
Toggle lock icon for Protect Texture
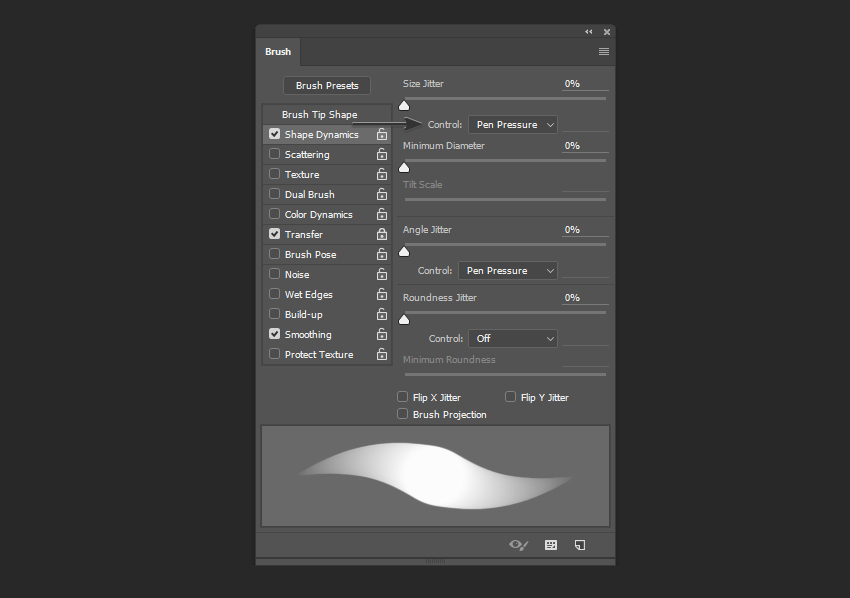[x=382, y=355]
